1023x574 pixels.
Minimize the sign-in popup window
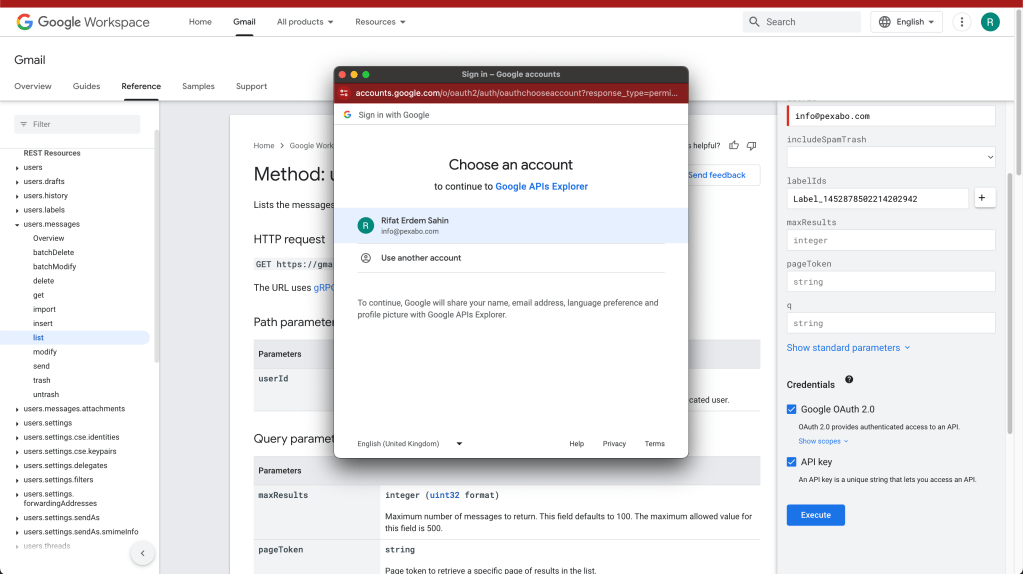(x=354, y=74)
